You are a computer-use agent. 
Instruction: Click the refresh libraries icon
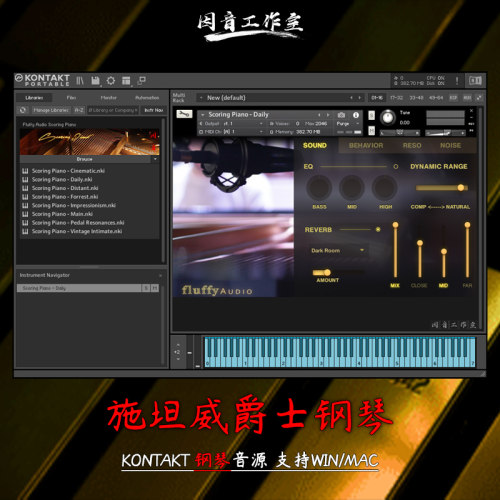click(x=23, y=110)
